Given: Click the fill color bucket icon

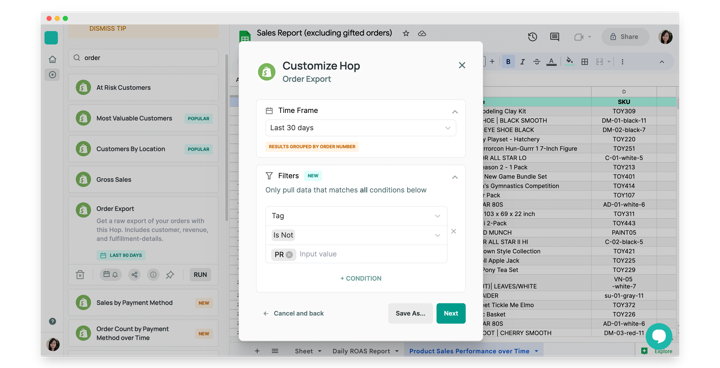Looking at the screenshot, I should click(x=569, y=61).
